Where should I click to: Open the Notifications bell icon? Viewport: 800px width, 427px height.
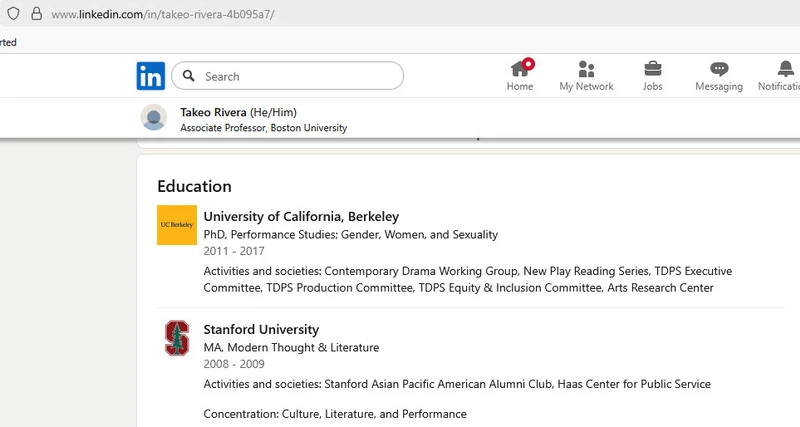coord(786,69)
